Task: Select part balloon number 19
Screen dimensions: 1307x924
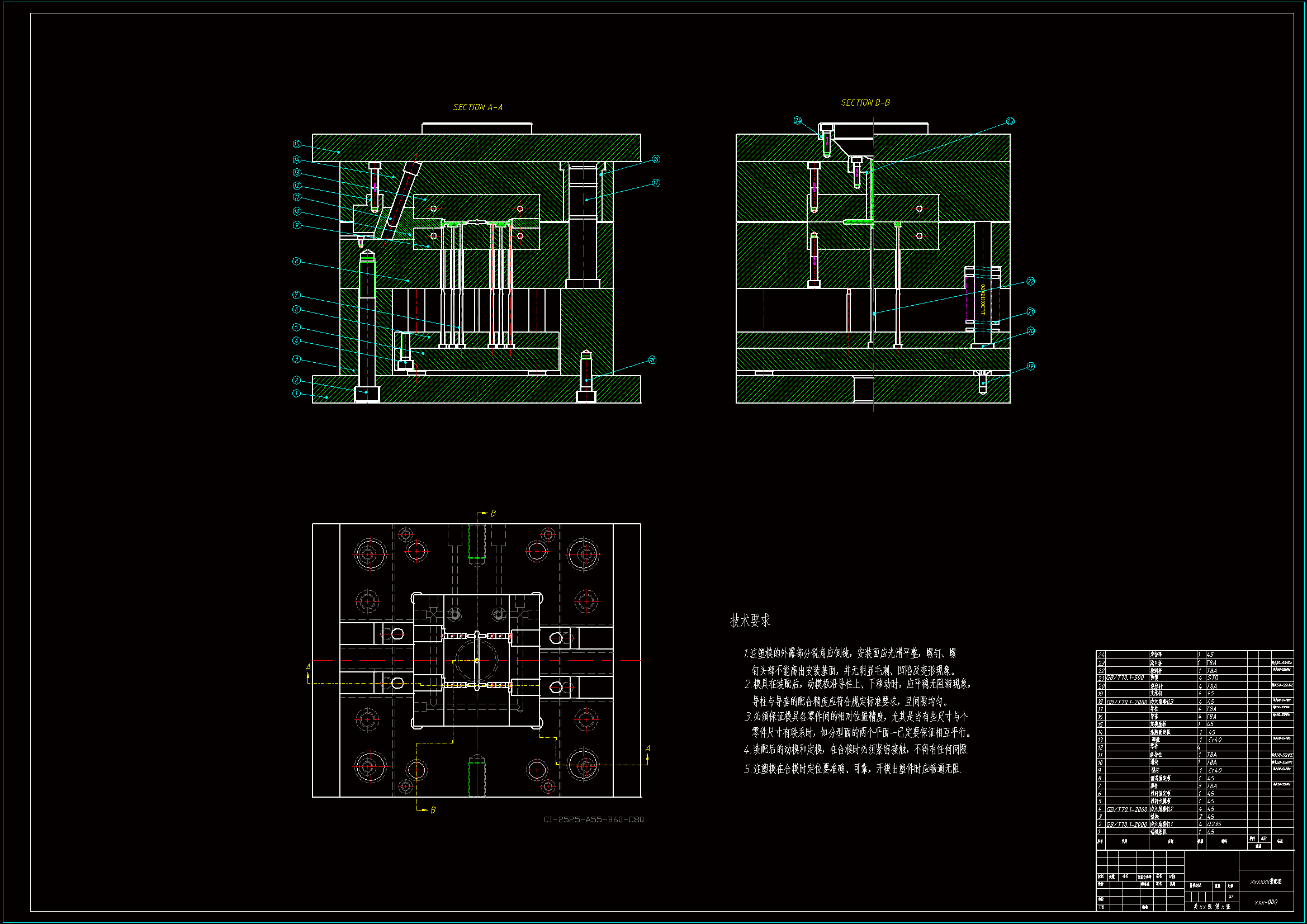Action: [x=1030, y=366]
